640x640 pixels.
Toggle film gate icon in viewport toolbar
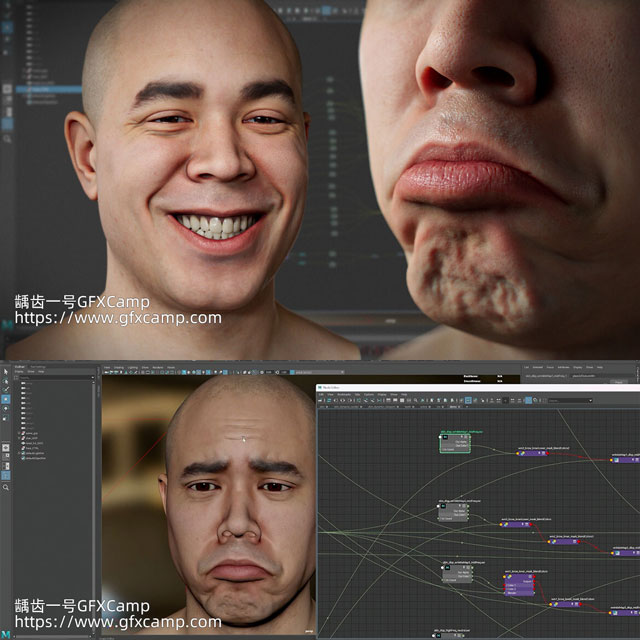pyautogui.click(x=148, y=372)
